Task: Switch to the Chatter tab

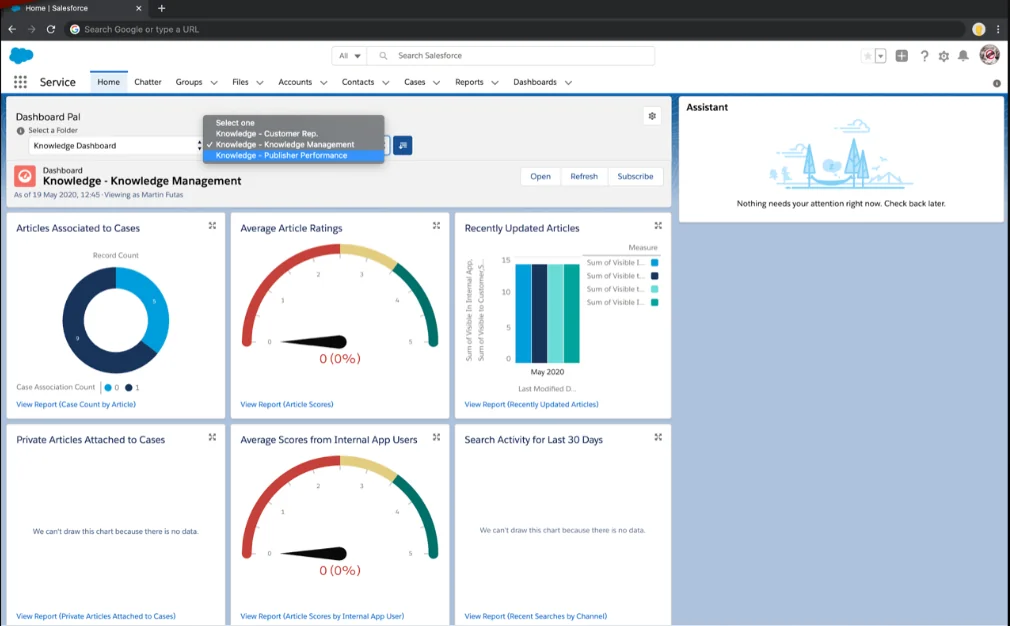Action: 148,82
